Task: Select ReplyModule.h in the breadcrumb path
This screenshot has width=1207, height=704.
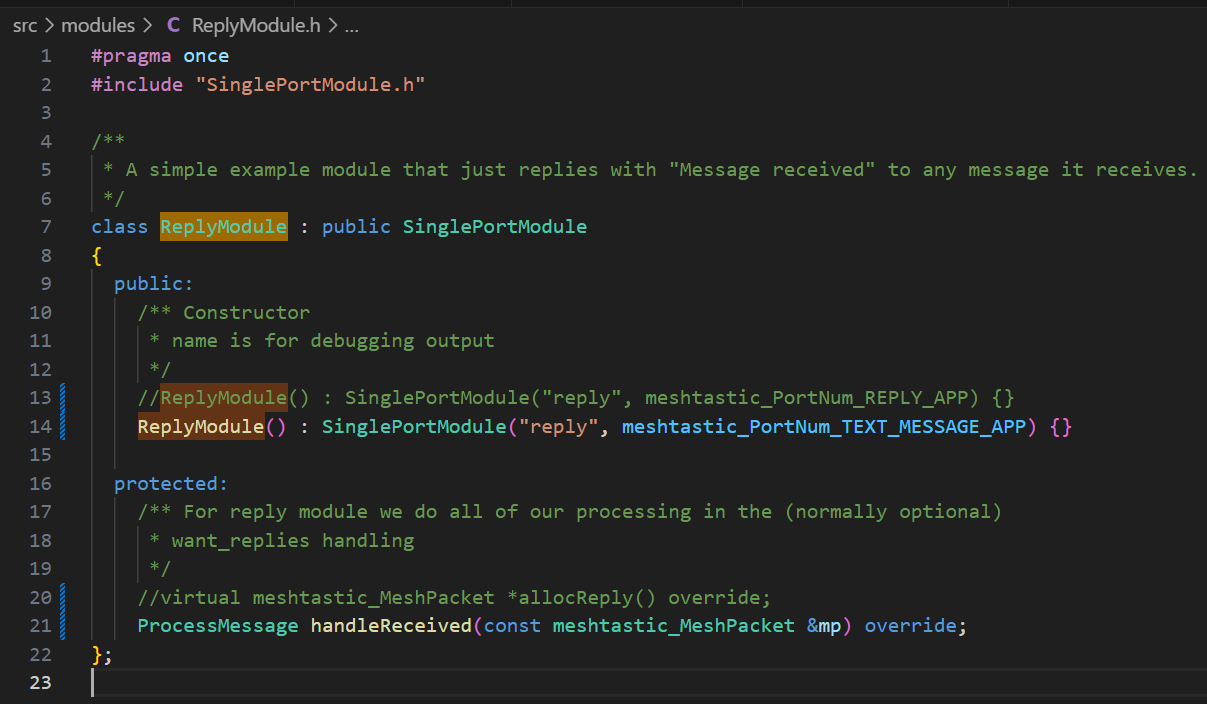Action: 255,26
